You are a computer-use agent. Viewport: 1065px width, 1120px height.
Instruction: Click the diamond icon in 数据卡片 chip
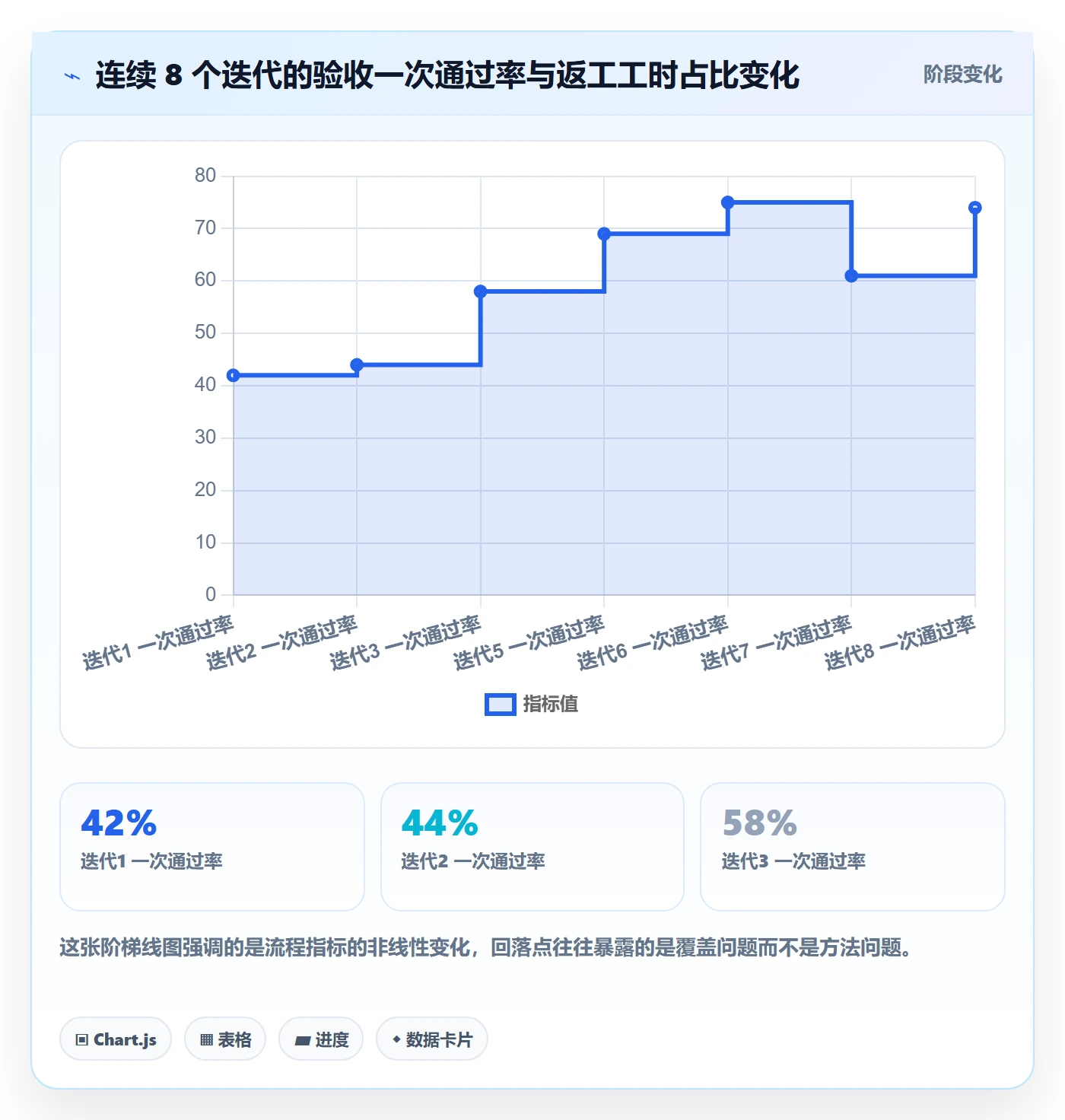point(396,1039)
